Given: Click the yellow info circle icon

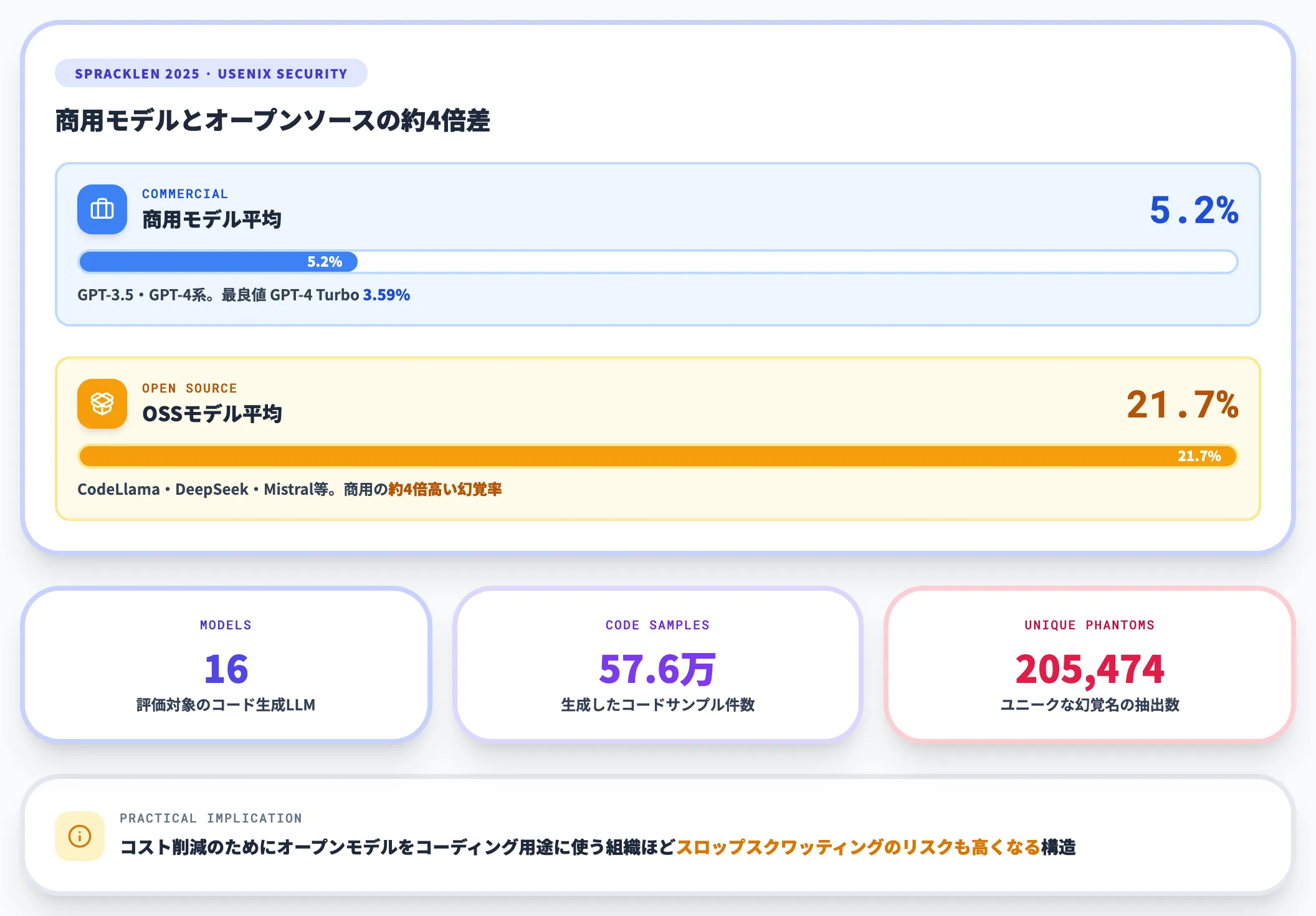Looking at the screenshot, I should click(80, 836).
